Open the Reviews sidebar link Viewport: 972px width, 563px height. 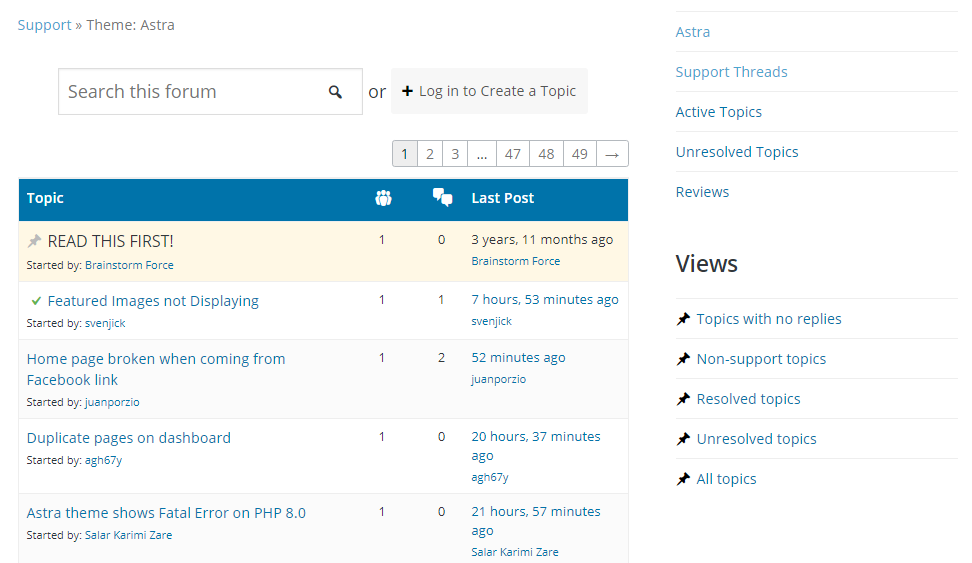702,192
